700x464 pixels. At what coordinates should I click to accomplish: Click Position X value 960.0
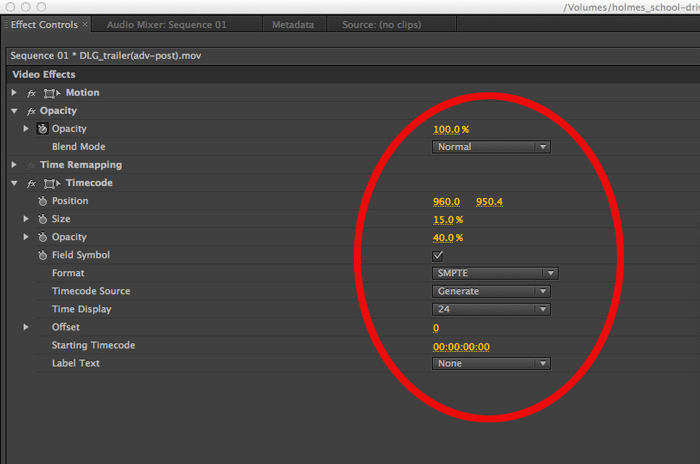[446, 202]
